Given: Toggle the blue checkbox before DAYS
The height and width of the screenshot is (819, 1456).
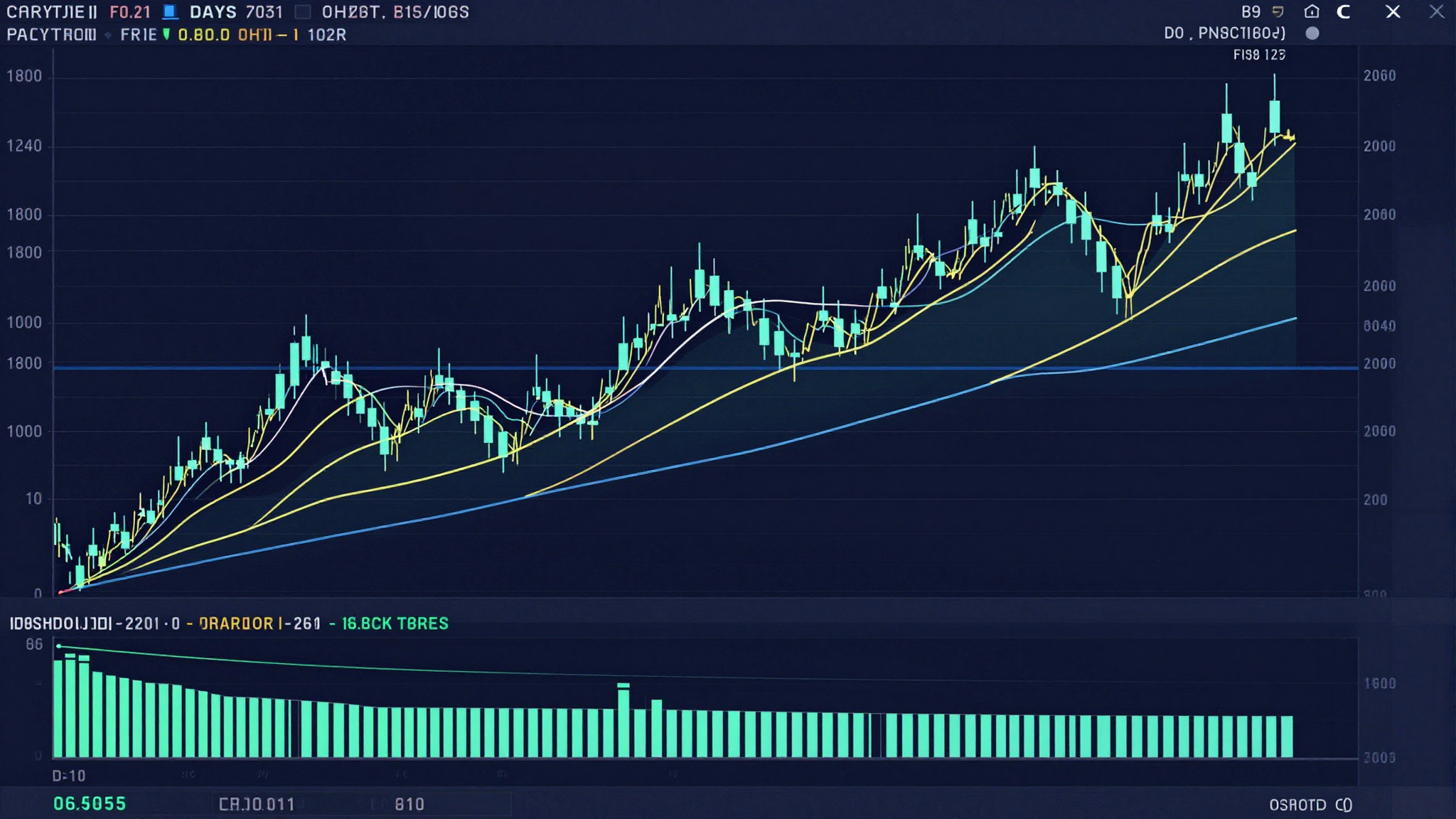Looking at the screenshot, I should (x=170, y=11).
